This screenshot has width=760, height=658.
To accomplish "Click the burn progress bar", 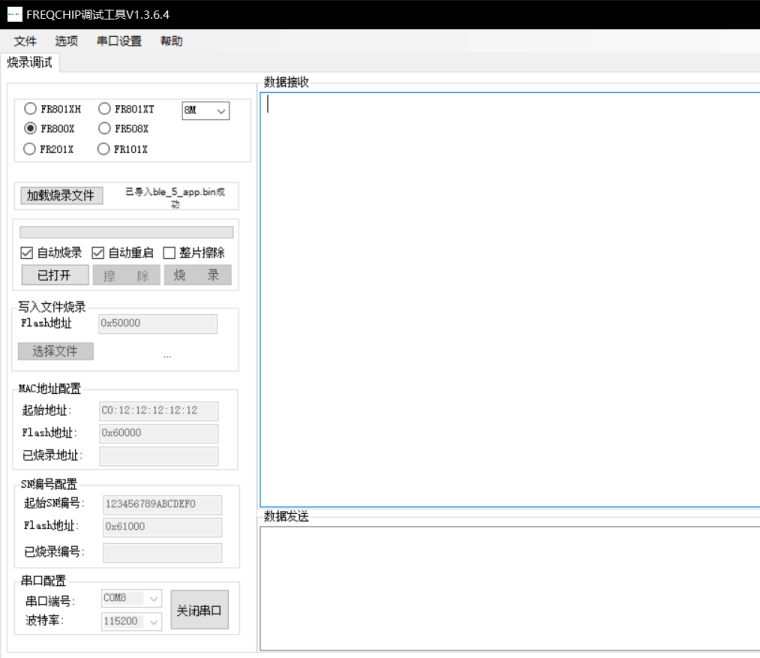I will pos(127,232).
